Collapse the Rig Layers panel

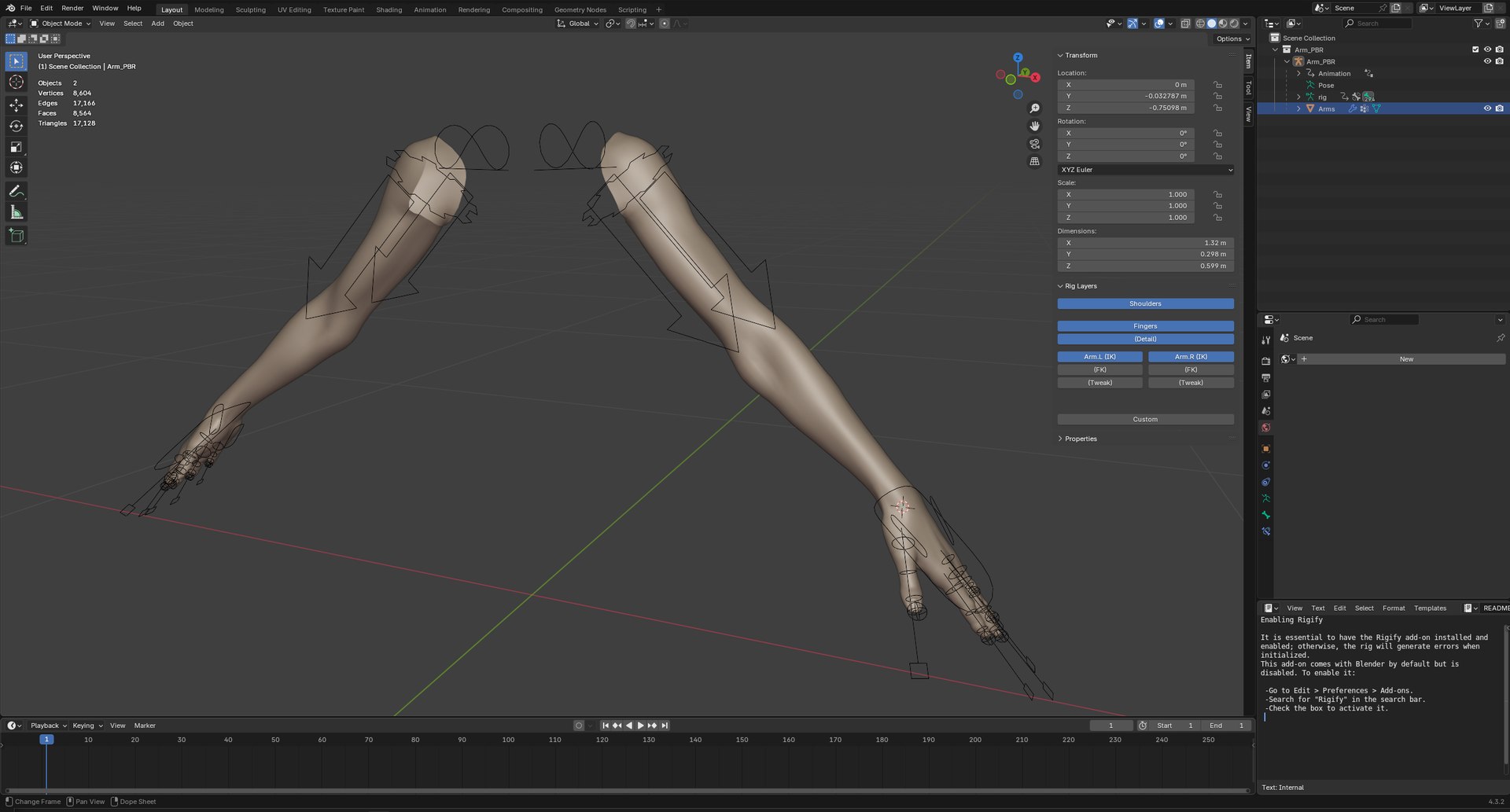[x=1081, y=286]
